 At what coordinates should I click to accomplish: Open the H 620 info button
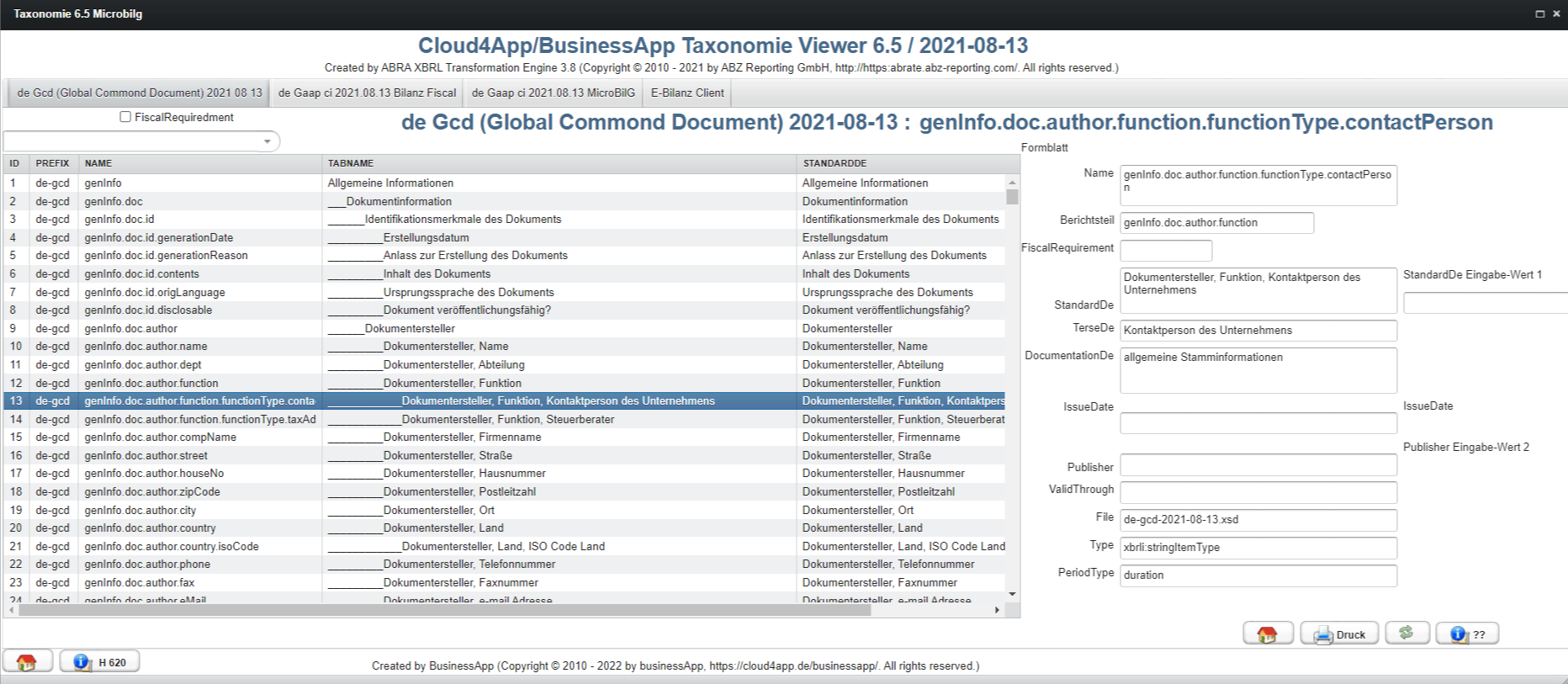point(99,662)
